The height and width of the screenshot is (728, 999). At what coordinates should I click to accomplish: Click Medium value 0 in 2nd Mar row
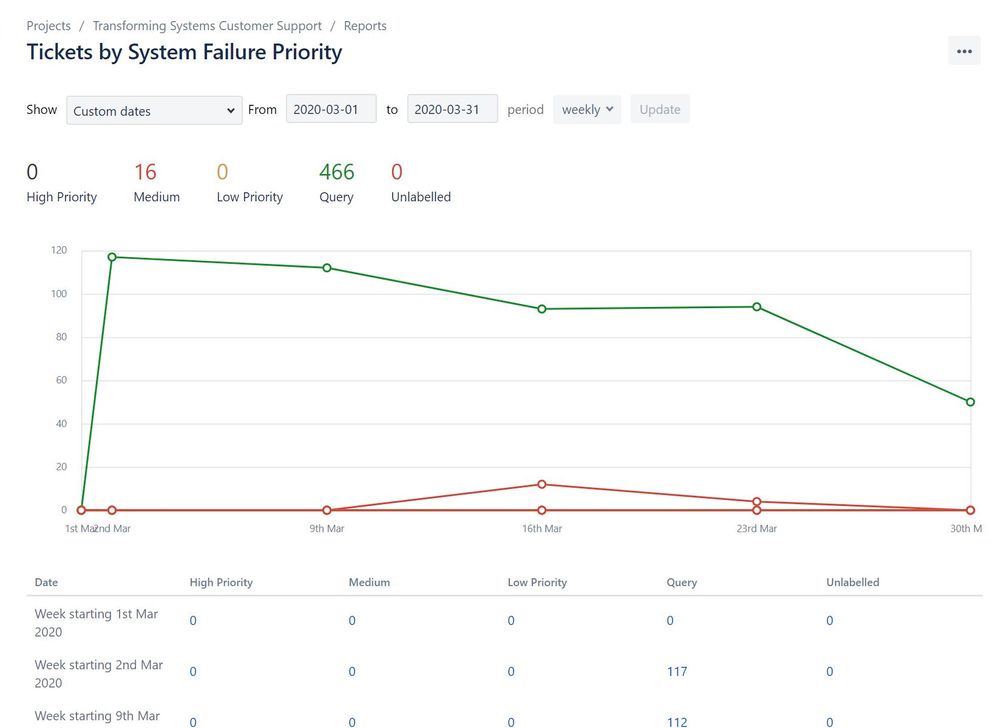coord(352,671)
